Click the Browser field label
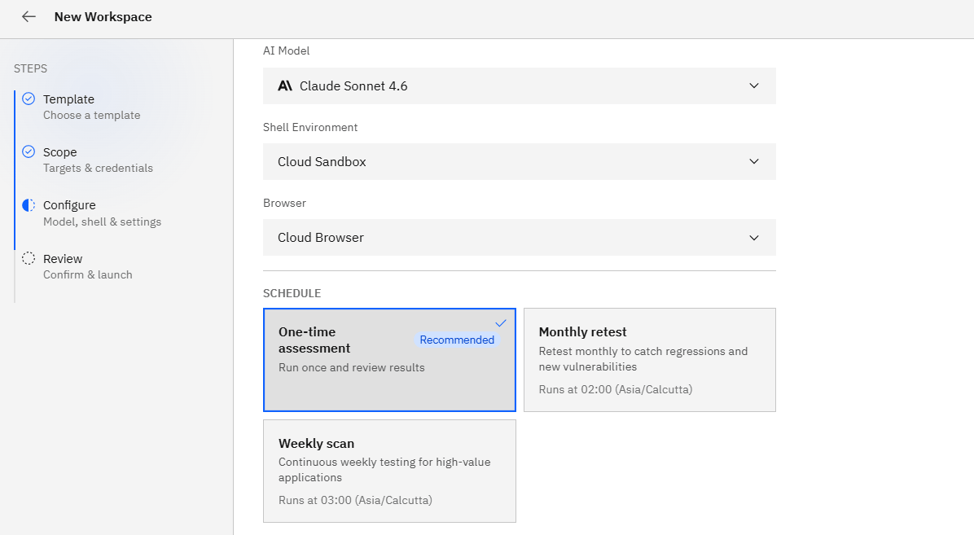Viewport: 974px width, 535px height. click(x=284, y=203)
